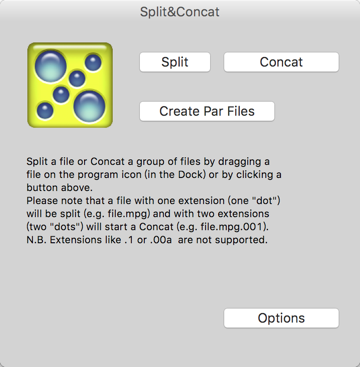The width and height of the screenshot is (360, 367).
Task: Open the Options panel
Action: point(281,318)
